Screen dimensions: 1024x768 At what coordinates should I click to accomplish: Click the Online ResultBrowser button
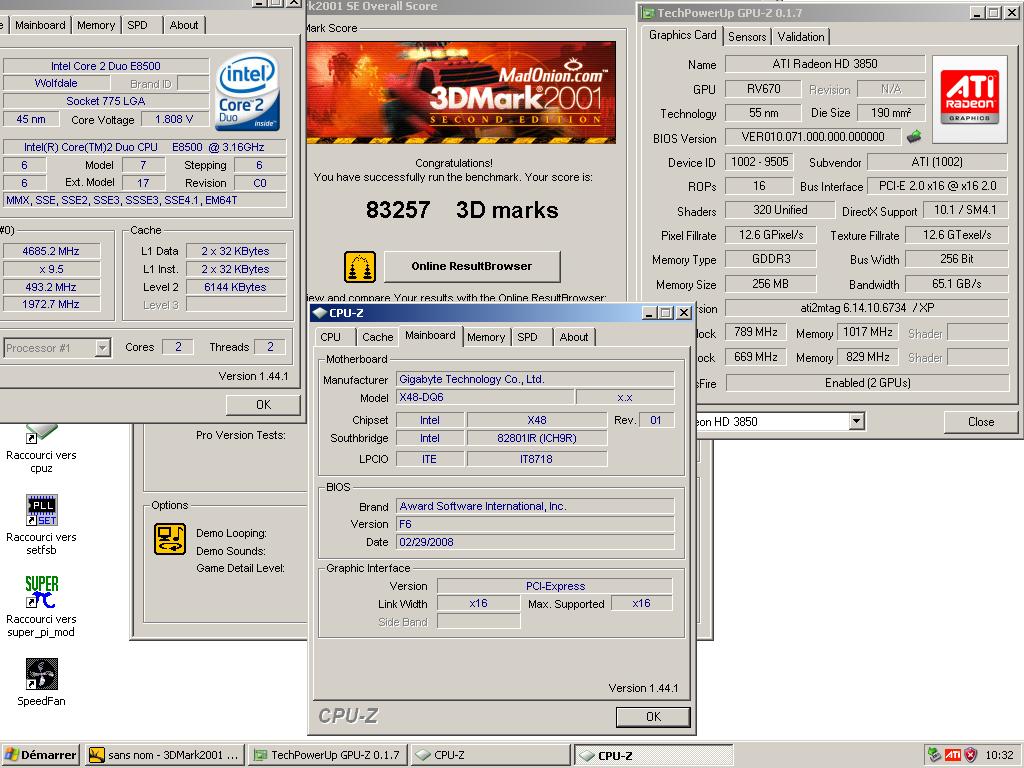(472, 266)
